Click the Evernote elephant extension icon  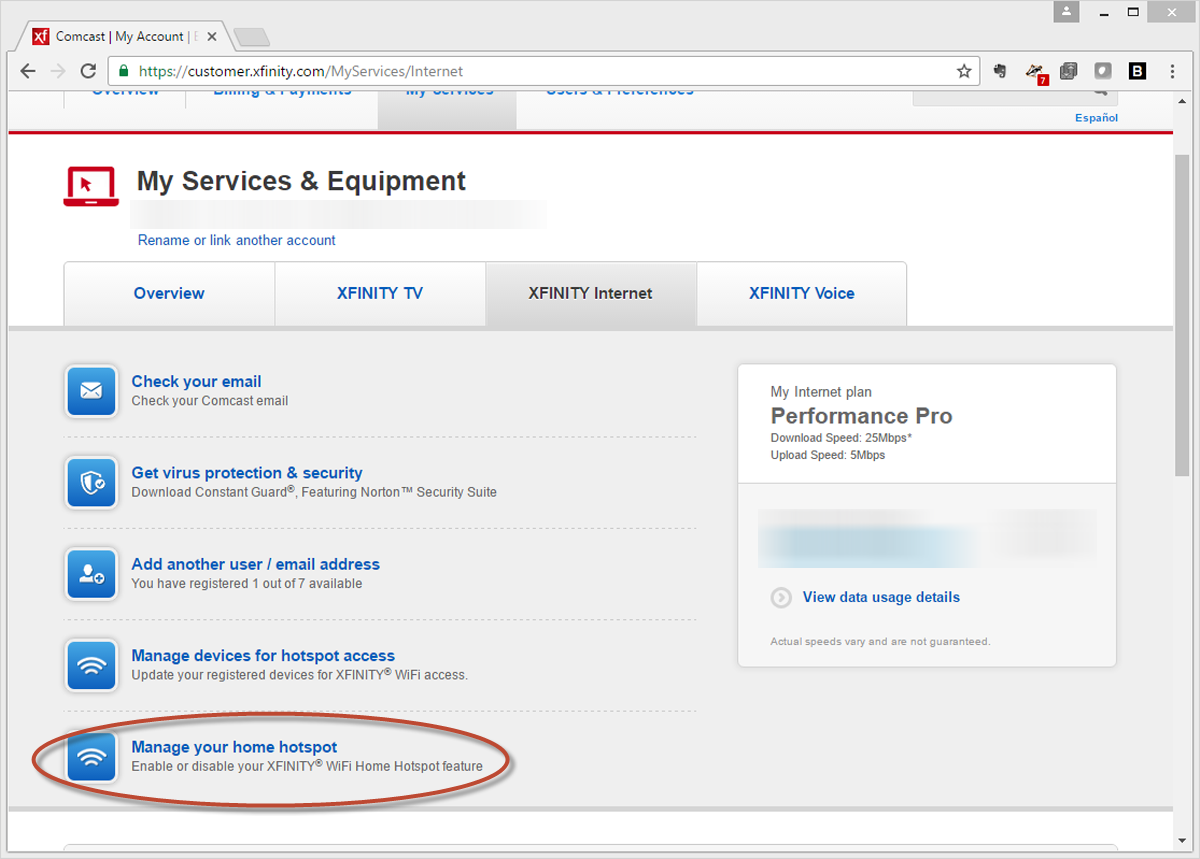pyautogui.click(x=1000, y=71)
